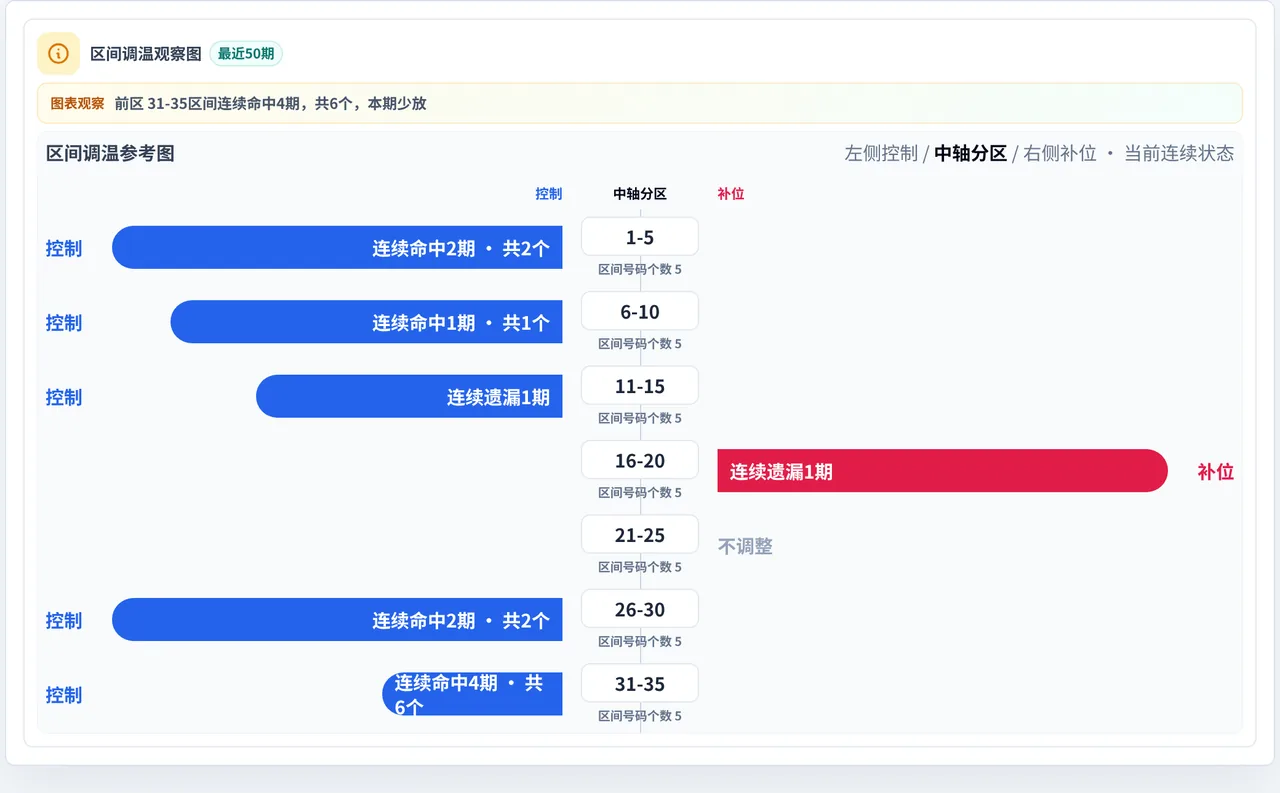This screenshot has height=793, width=1280.
Task: Click the info icon beside 区间调温观察图
Action: 58,53
